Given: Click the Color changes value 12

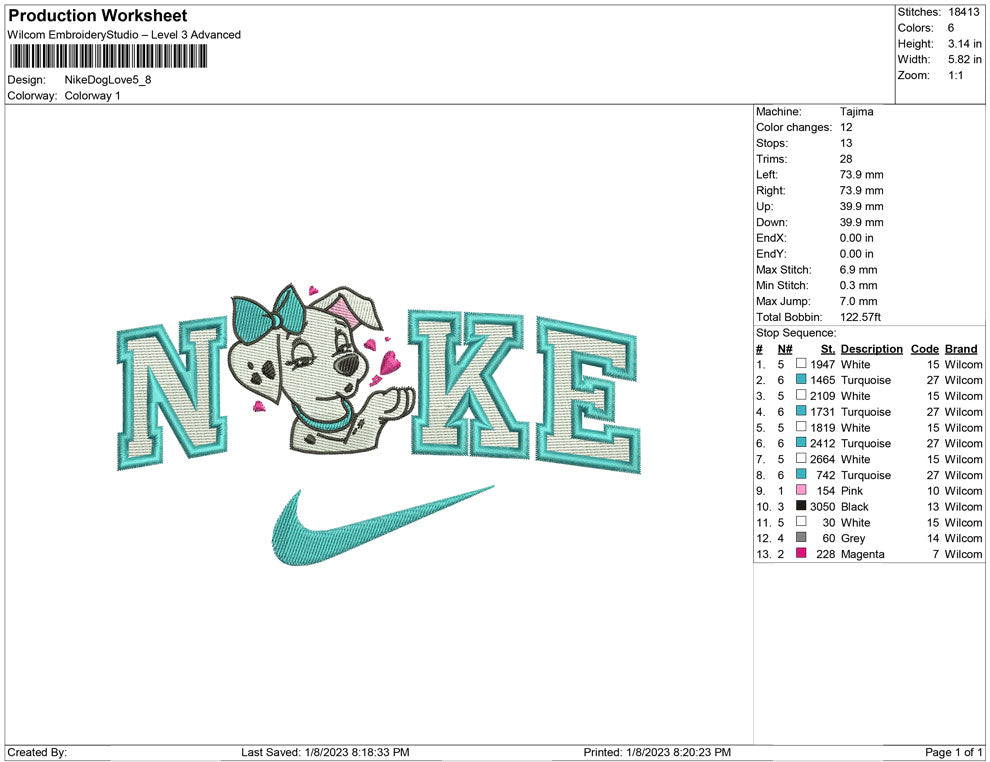Looking at the screenshot, I should pos(846,128).
